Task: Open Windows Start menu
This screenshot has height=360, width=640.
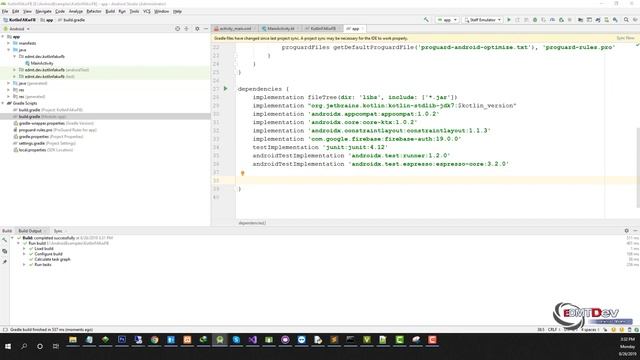Action: 8,346
